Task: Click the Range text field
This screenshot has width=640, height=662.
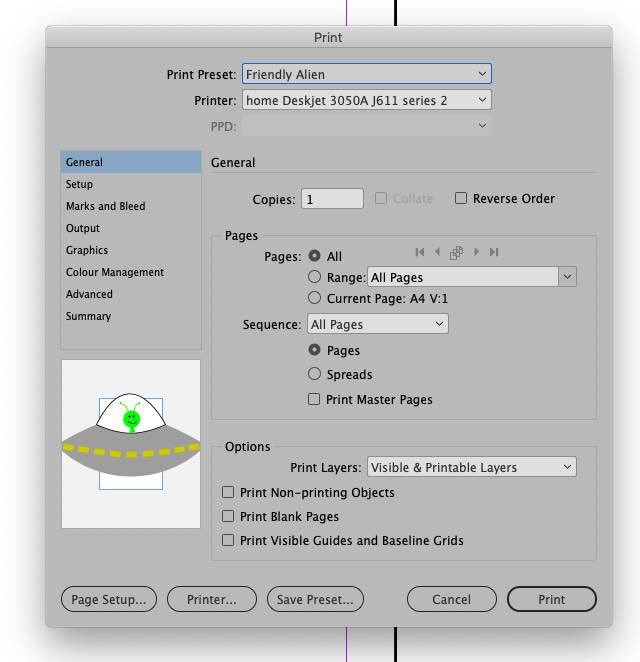Action: (x=463, y=277)
